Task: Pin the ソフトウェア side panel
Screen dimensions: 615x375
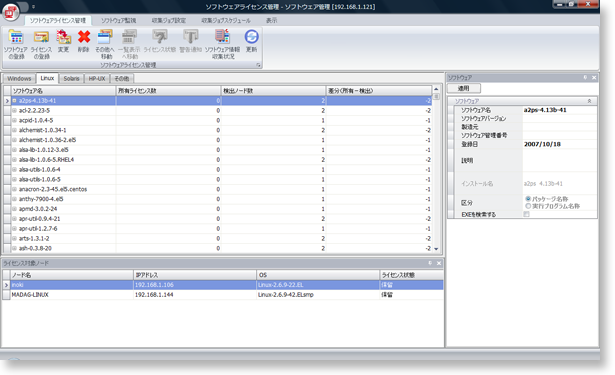Action: (x=585, y=78)
